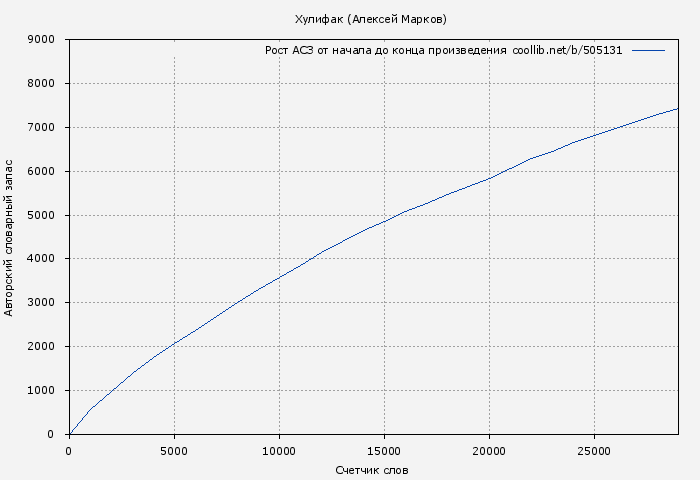Click the 10000 tick label on x-axis
Image resolution: width=700 pixels, height=480 pixels.
pos(279,450)
